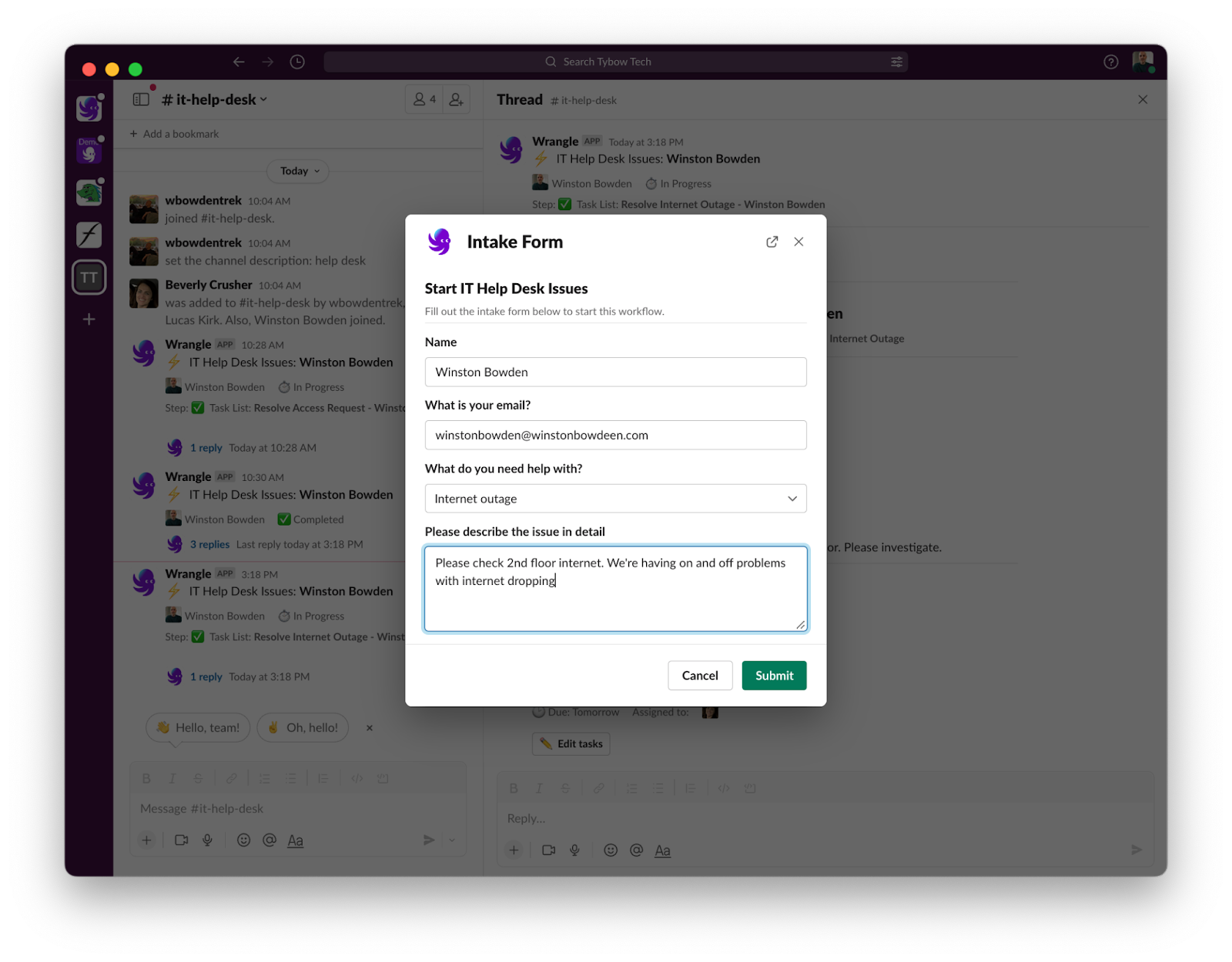Submit the intake form
This screenshot has height=962, width=1232.
click(774, 675)
